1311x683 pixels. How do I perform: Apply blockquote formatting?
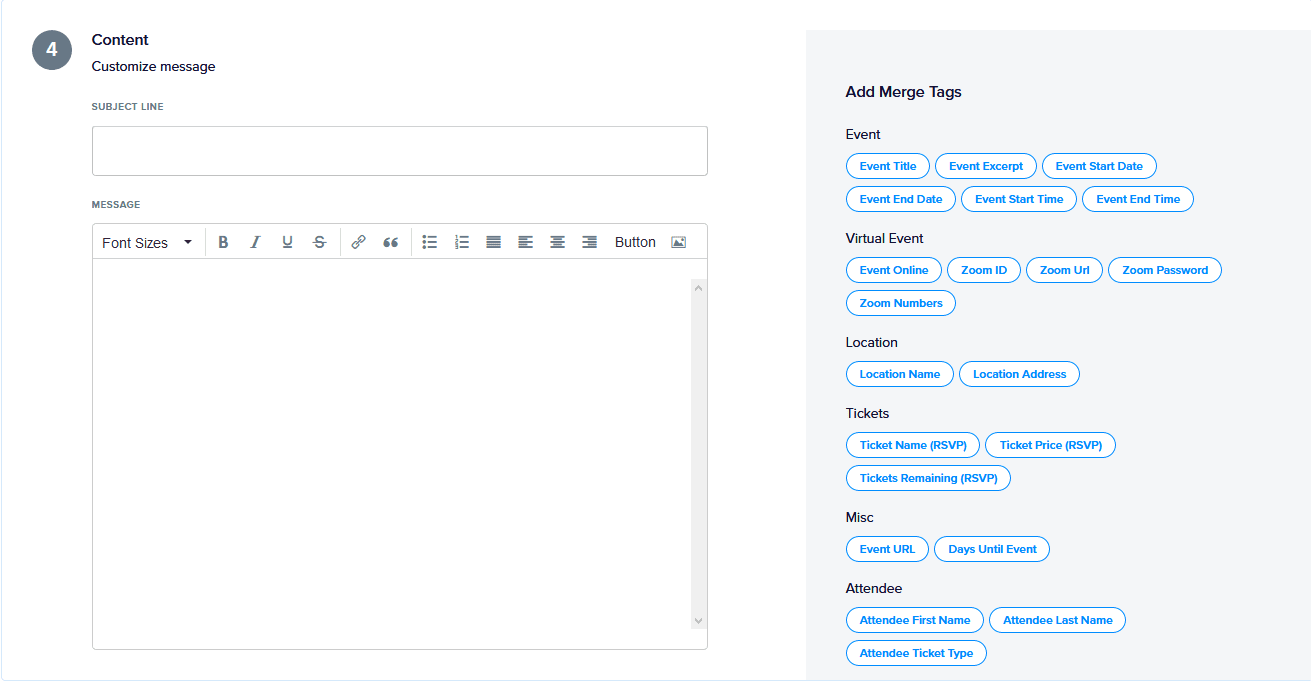coord(390,241)
